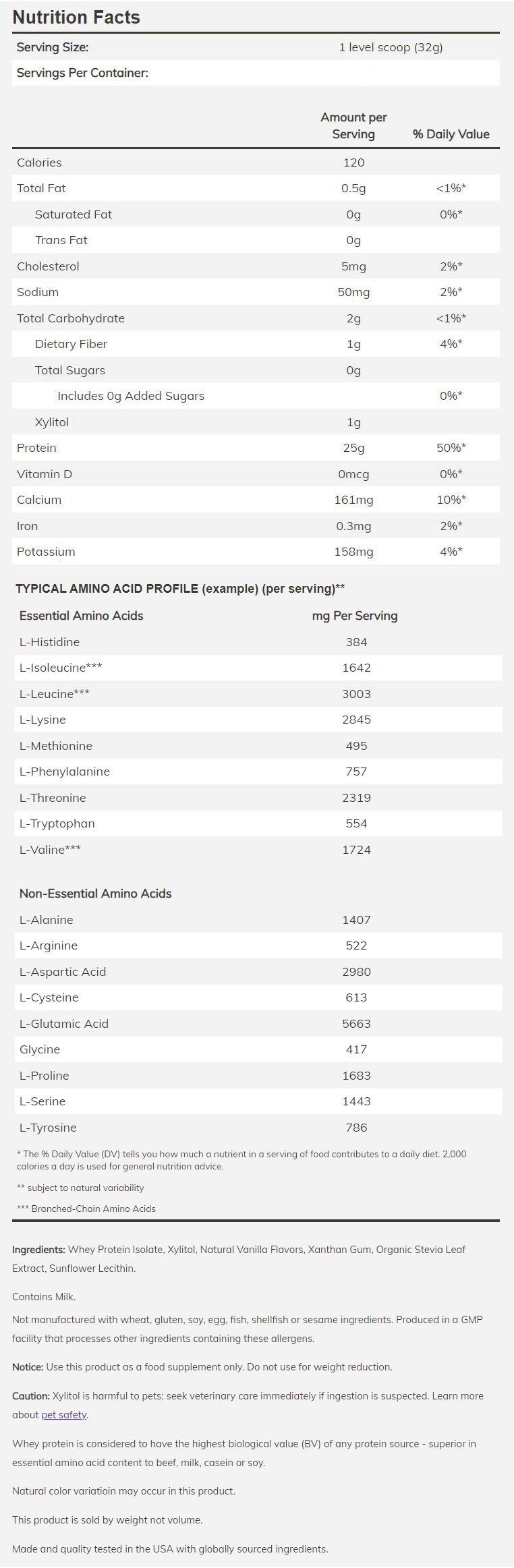Click the bold Caution label
The height and width of the screenshot is (1568, 514).
click(30, 1396)
